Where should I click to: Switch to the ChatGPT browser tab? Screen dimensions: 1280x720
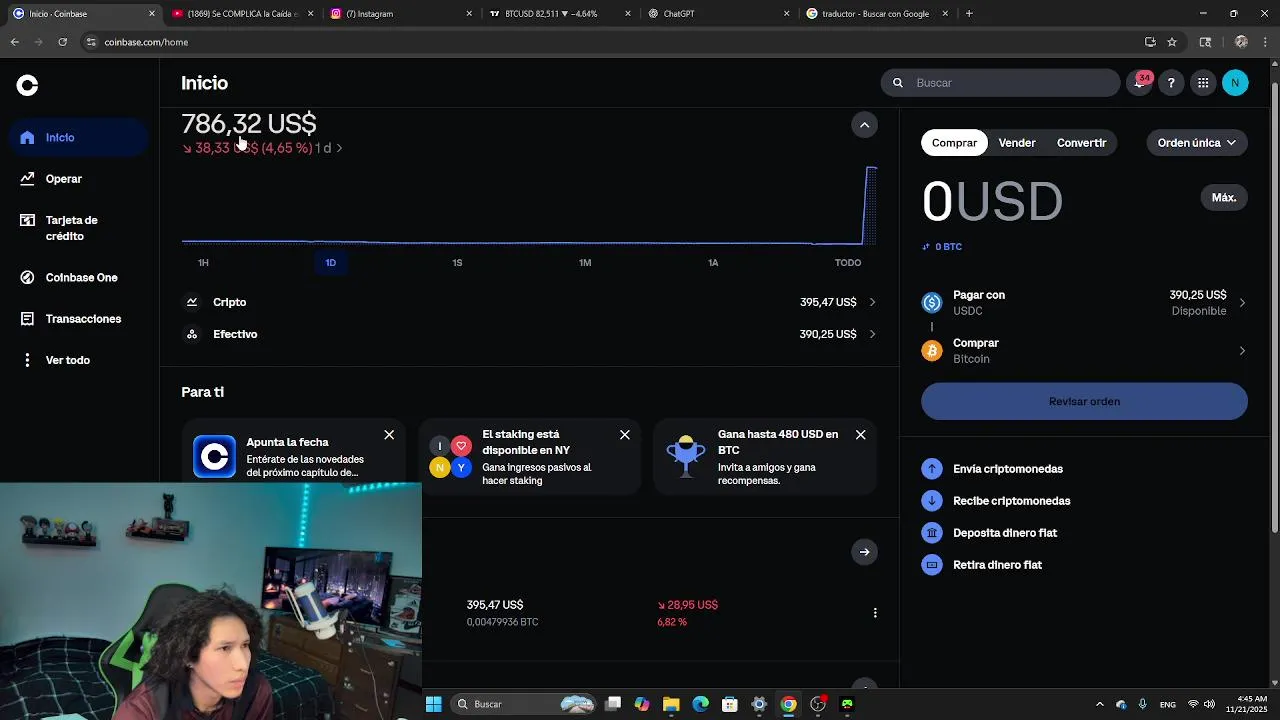(x=716, y=14)
